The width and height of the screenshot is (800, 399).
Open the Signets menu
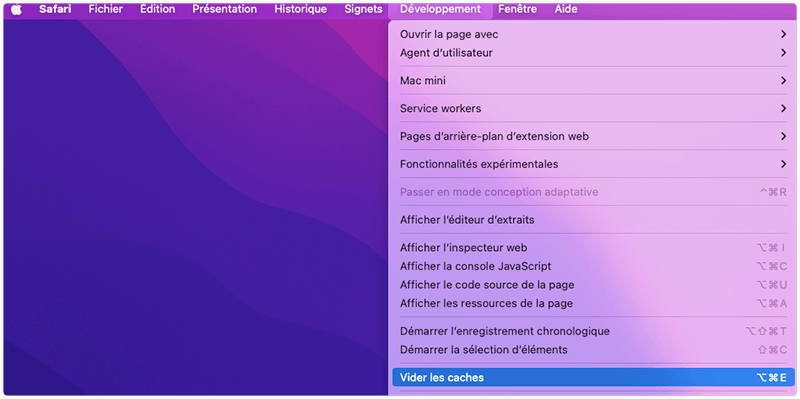pyautogui.click(x=363, y=9)
